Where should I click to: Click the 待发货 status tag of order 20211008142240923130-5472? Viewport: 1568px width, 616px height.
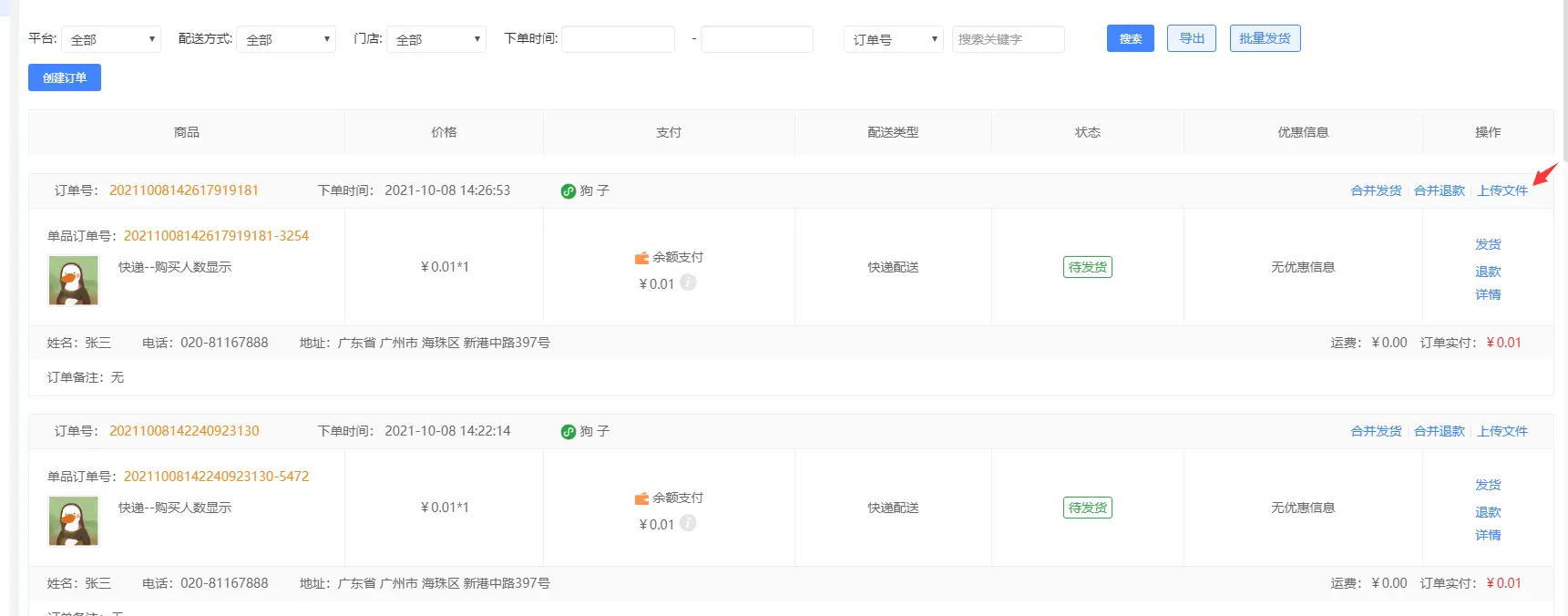point(1088,508)
